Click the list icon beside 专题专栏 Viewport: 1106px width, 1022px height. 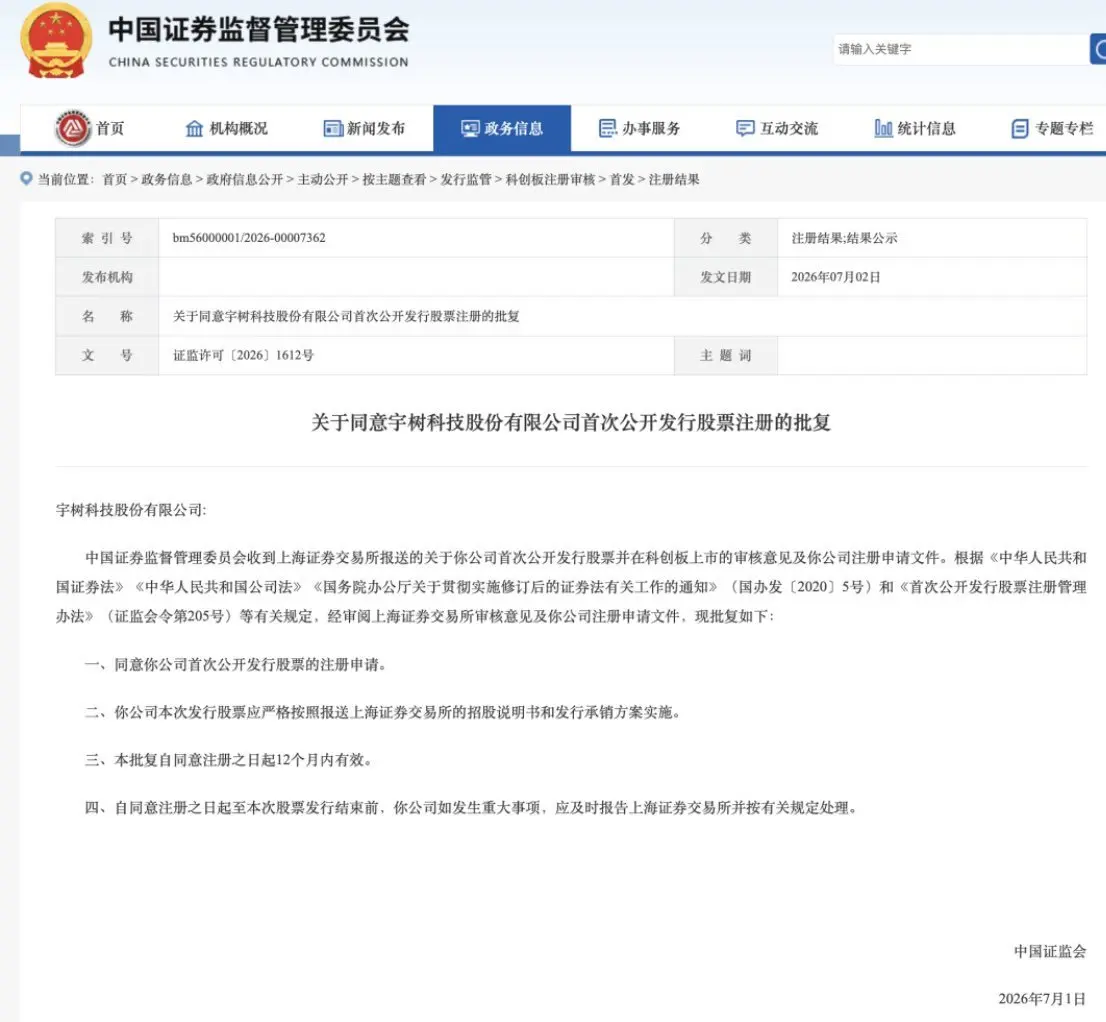[1020, 128]
